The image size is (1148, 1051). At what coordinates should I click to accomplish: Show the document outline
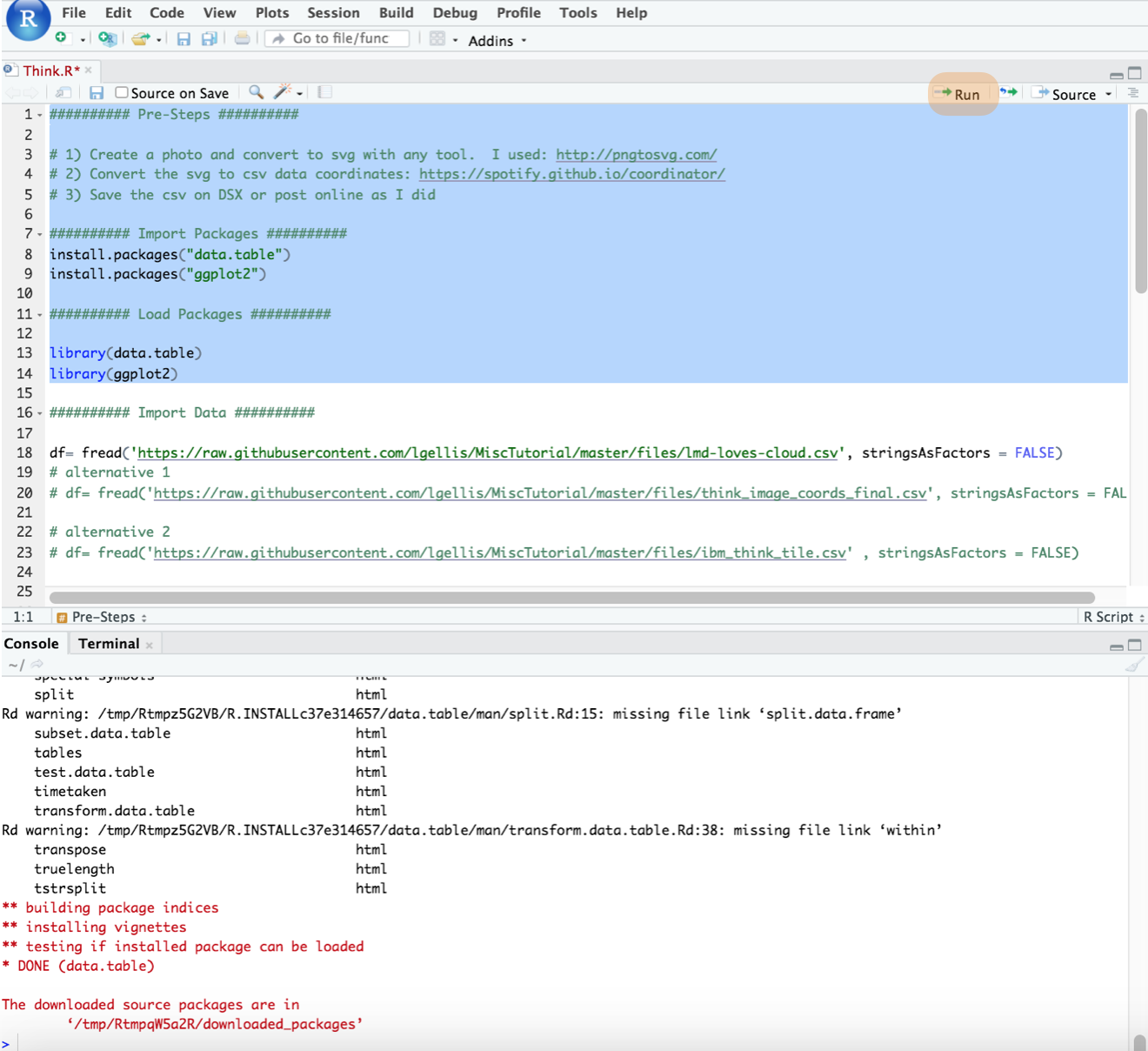coord(1133,93)
